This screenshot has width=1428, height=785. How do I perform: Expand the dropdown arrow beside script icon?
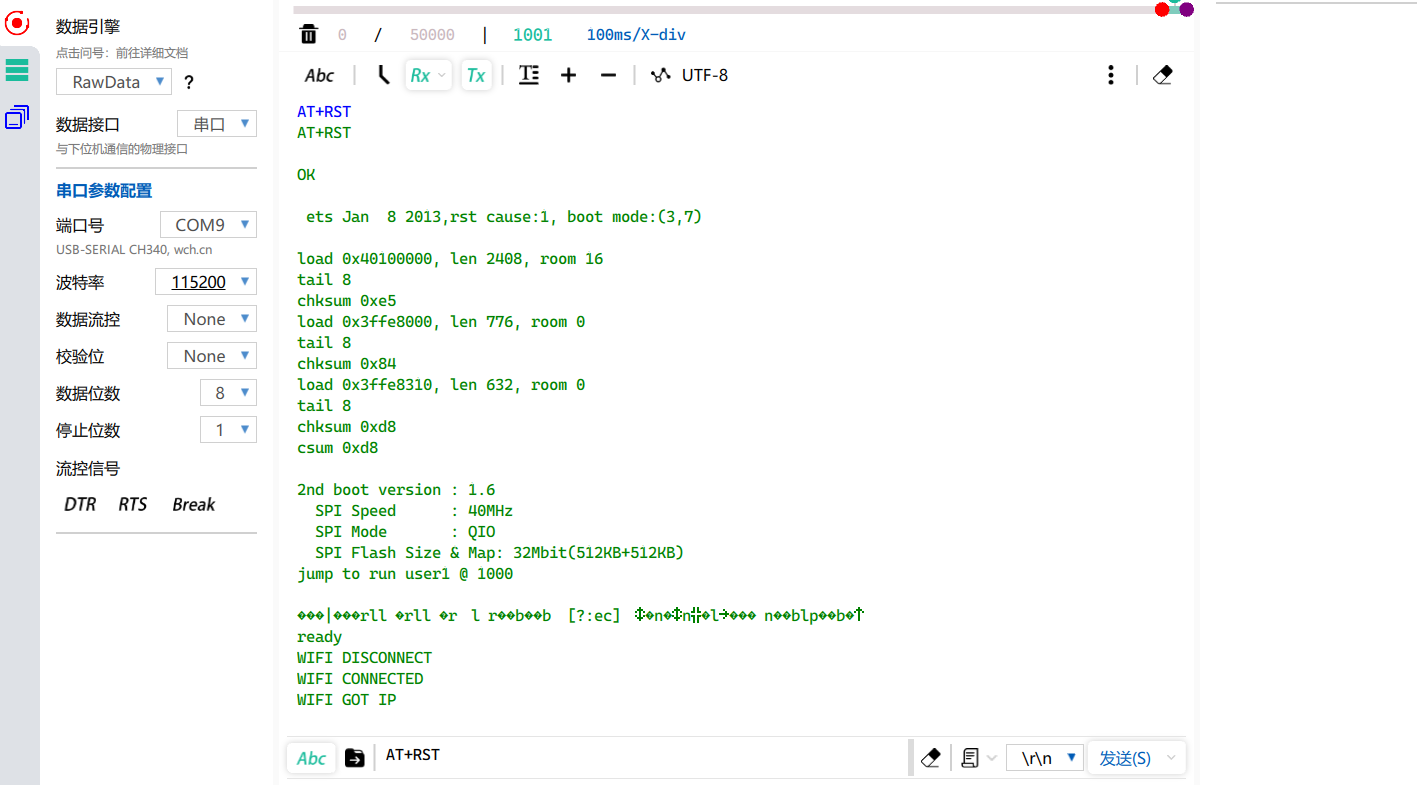point(991,758)
